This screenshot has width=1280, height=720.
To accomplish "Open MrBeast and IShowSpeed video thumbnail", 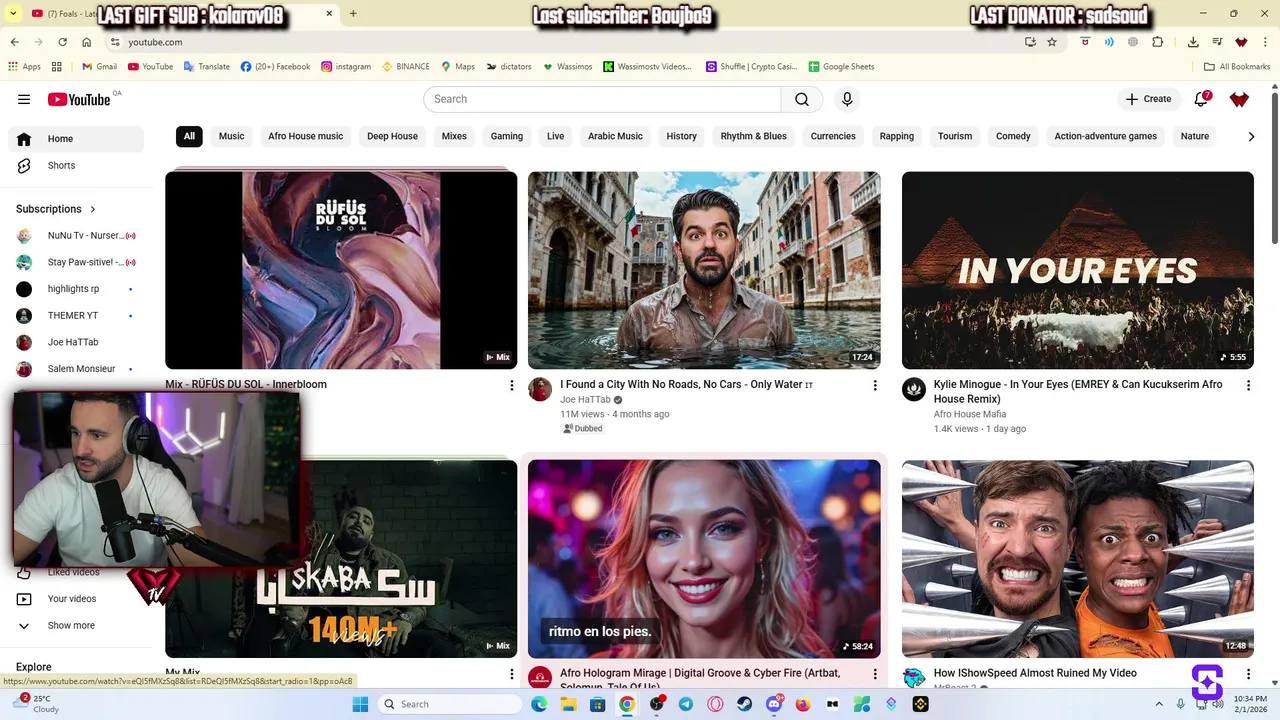I will [x=1078, y=559].
